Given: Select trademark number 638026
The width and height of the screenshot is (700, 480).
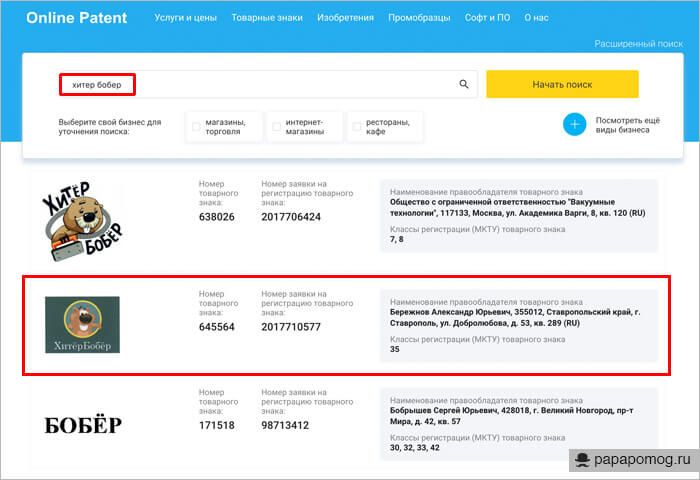Looking at the screenshot, I should point(217,217).
